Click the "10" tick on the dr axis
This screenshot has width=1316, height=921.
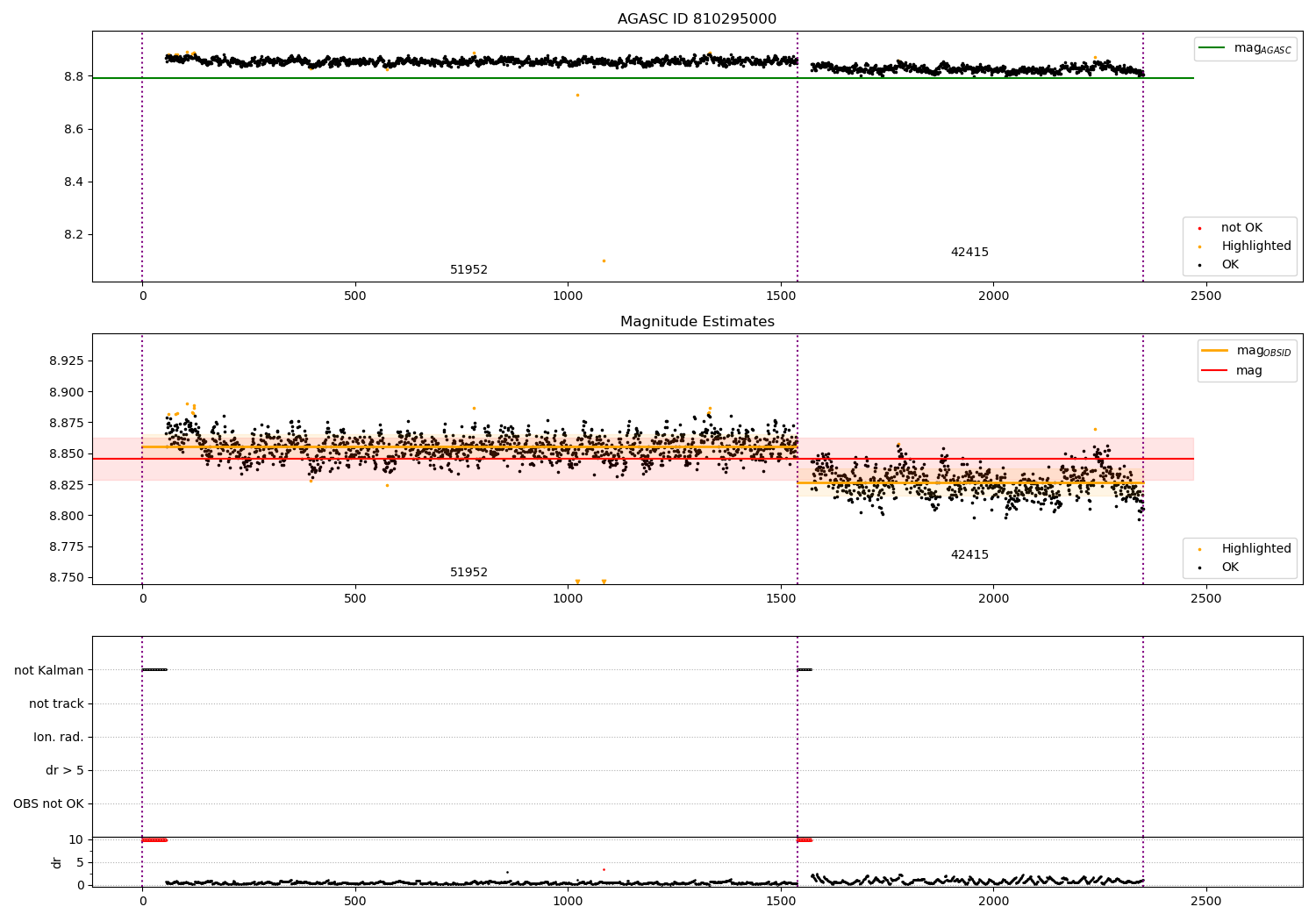[x=76, y=840]
